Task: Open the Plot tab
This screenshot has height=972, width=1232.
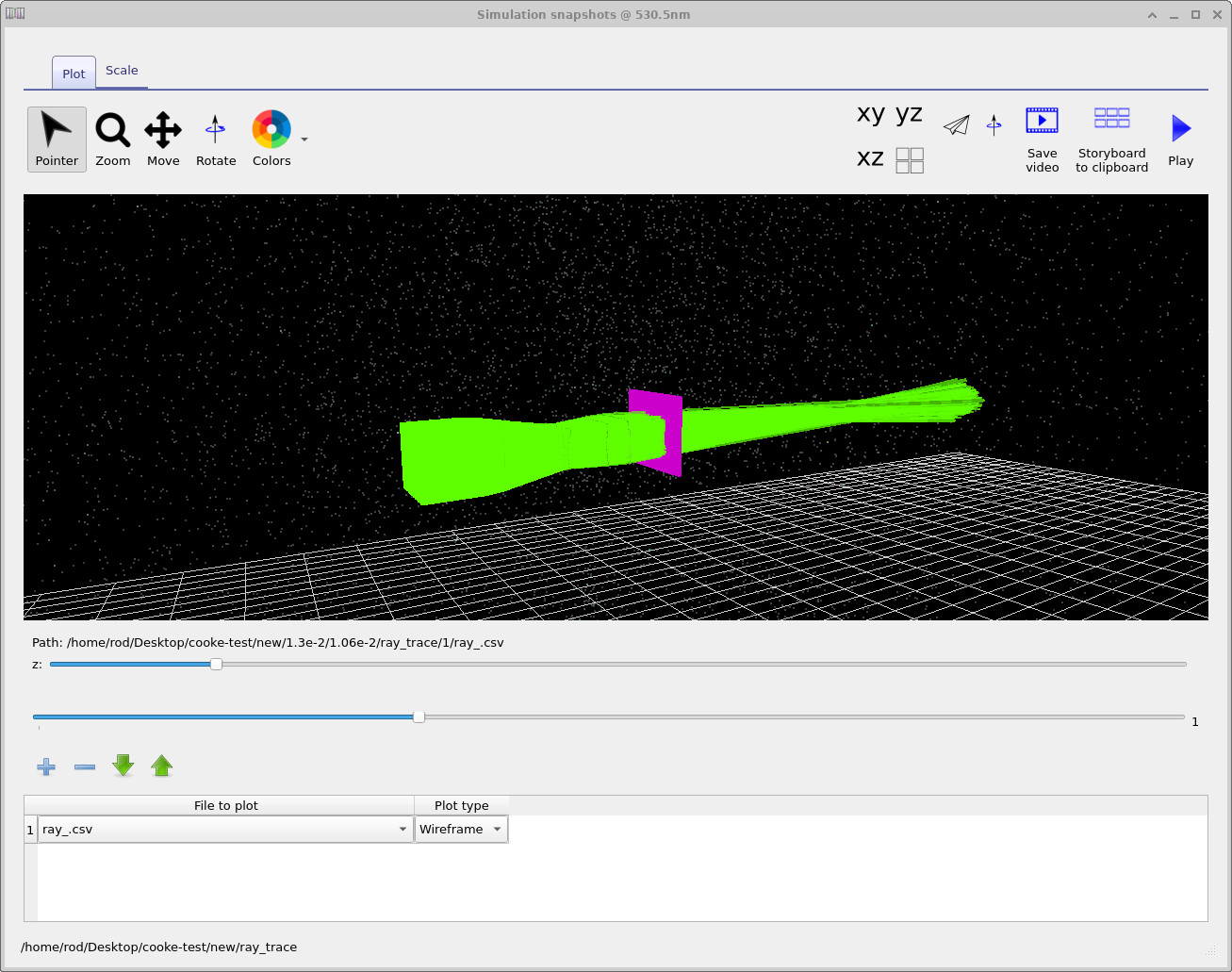Action: [x=73, y=73]
